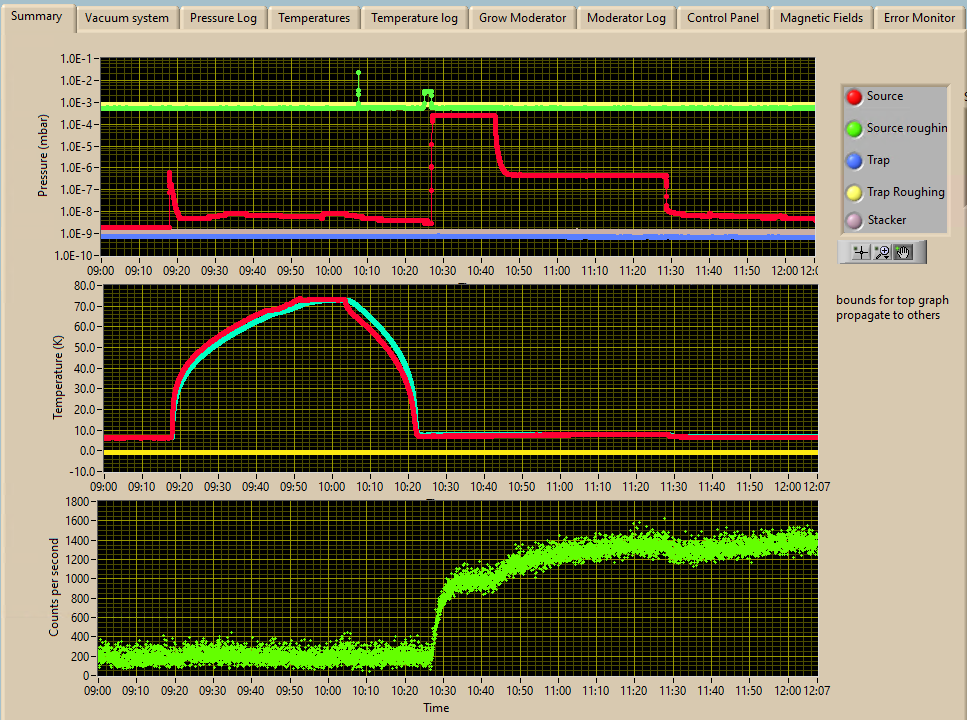967x720 pixels.
Task: Click the Stacker legend marker
Action: pyautogui.click(x=854, y=220)
